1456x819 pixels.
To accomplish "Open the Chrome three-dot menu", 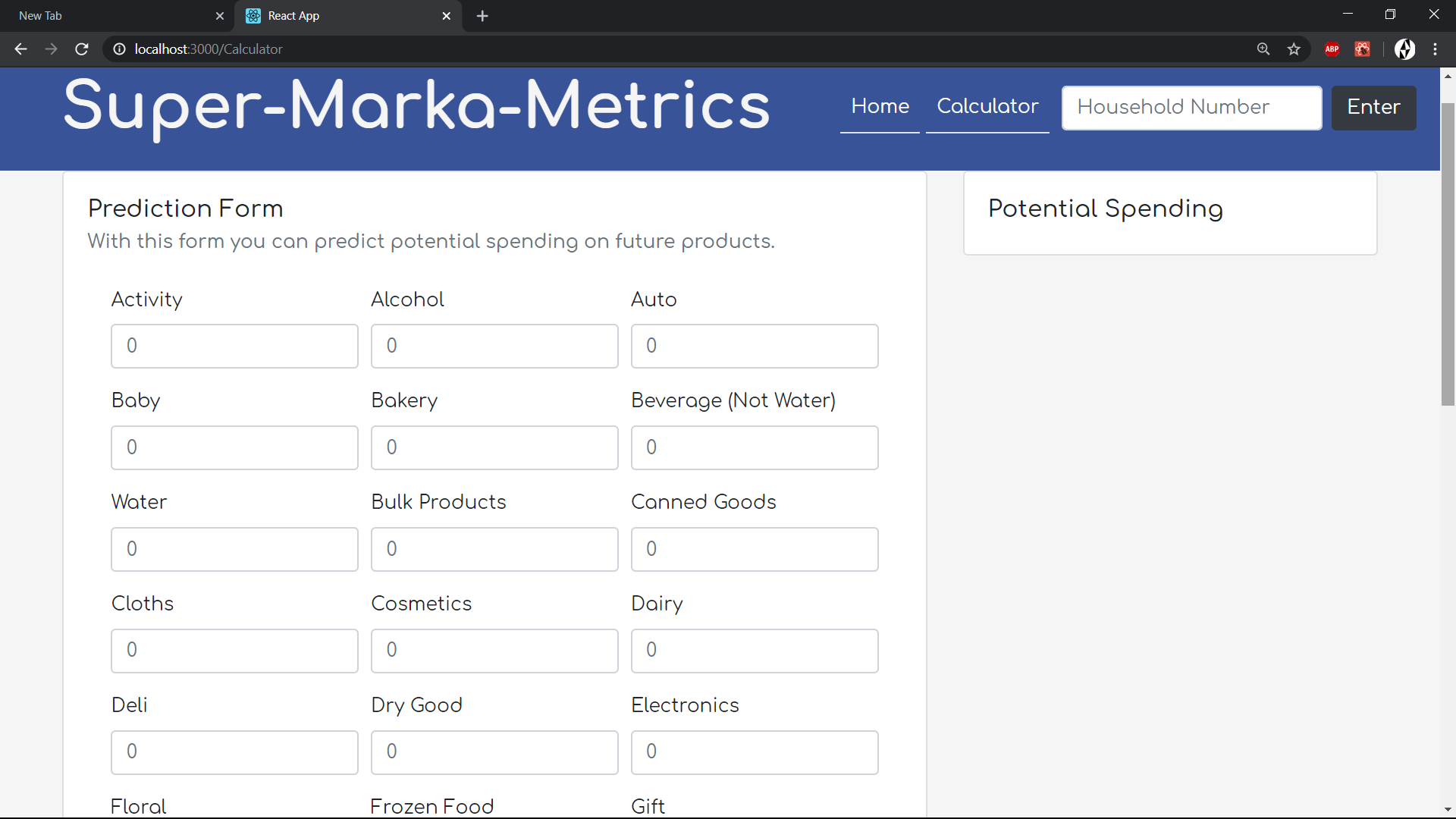I will pos(1435,49).
